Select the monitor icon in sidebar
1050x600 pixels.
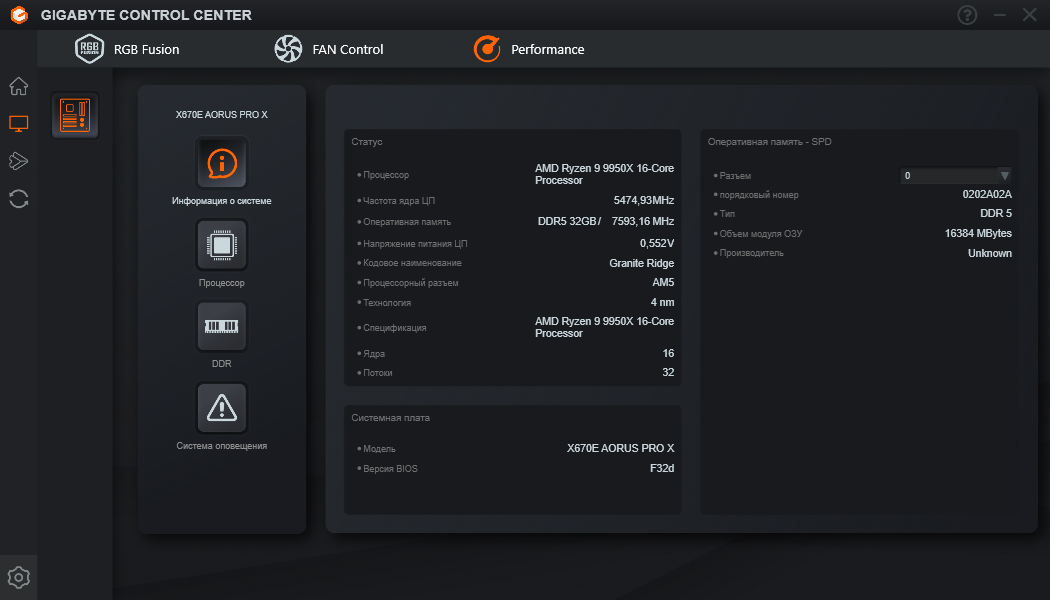(x=19, y=123)
